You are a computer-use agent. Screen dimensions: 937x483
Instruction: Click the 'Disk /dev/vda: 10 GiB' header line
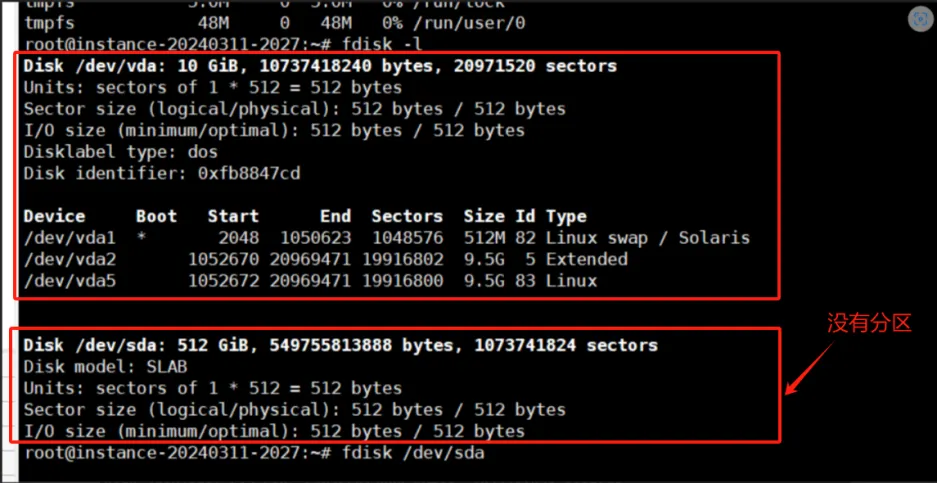click(x=320, y=66)
